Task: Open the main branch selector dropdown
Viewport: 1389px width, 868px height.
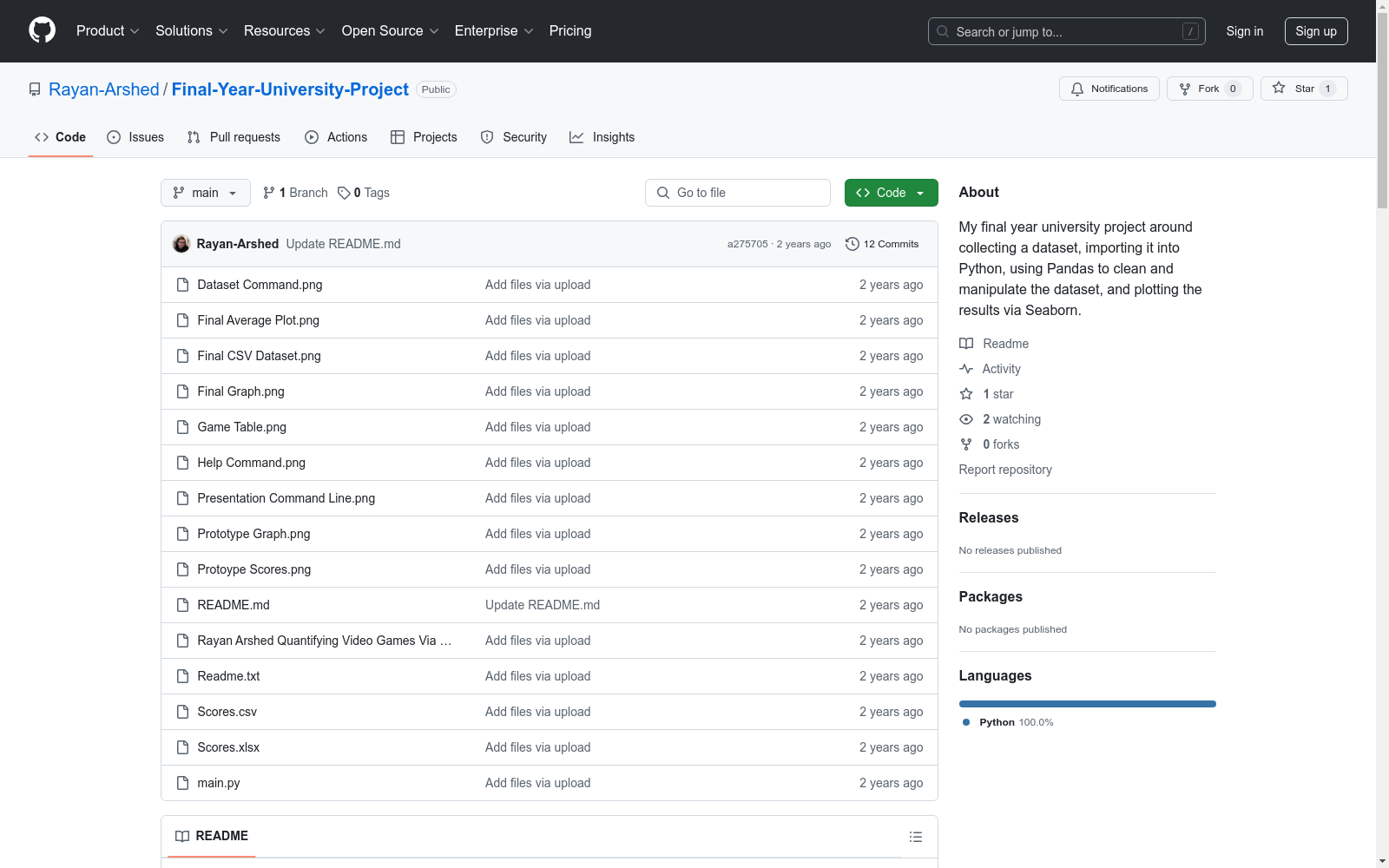Action: point(206,193)
